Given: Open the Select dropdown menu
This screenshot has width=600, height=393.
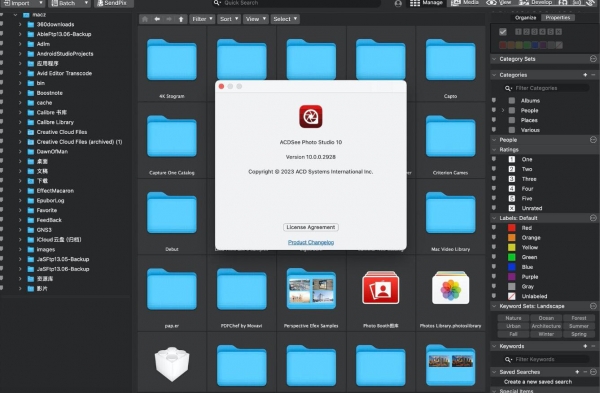Looking at the screenshot, I should [285, 19].
